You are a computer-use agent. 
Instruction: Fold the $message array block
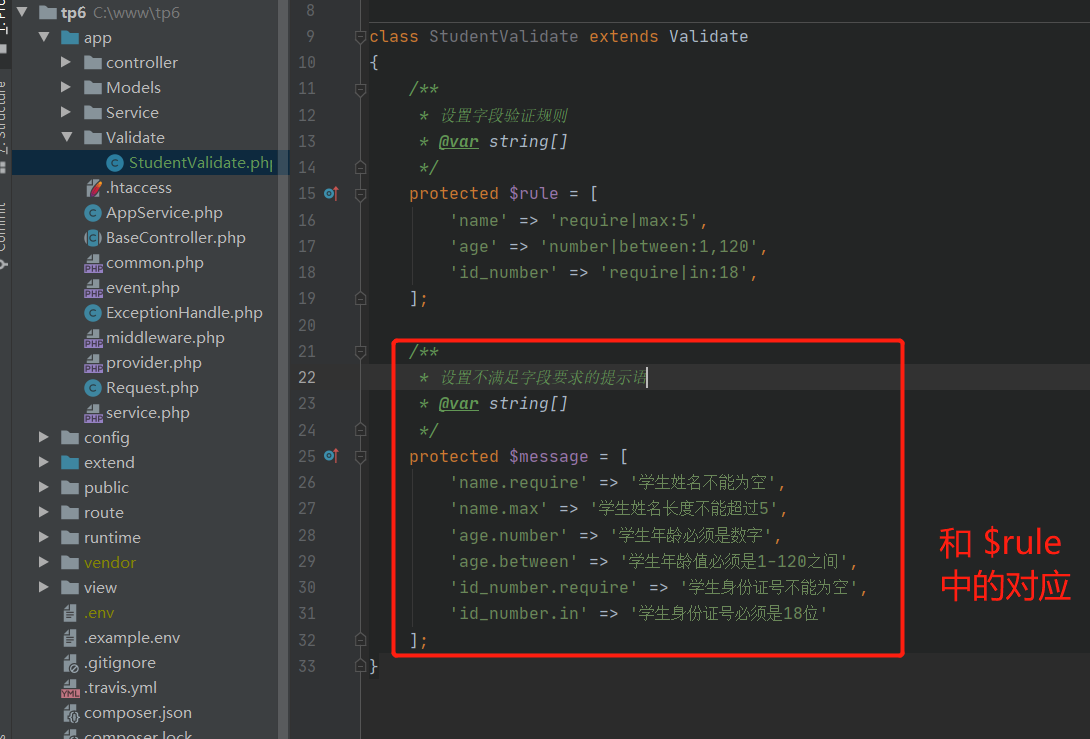(360, 457)
